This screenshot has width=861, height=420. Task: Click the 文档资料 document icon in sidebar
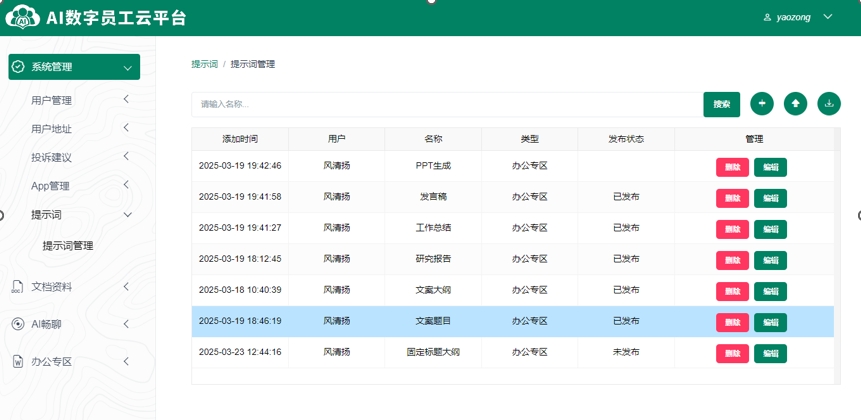[x=17, y=287]
